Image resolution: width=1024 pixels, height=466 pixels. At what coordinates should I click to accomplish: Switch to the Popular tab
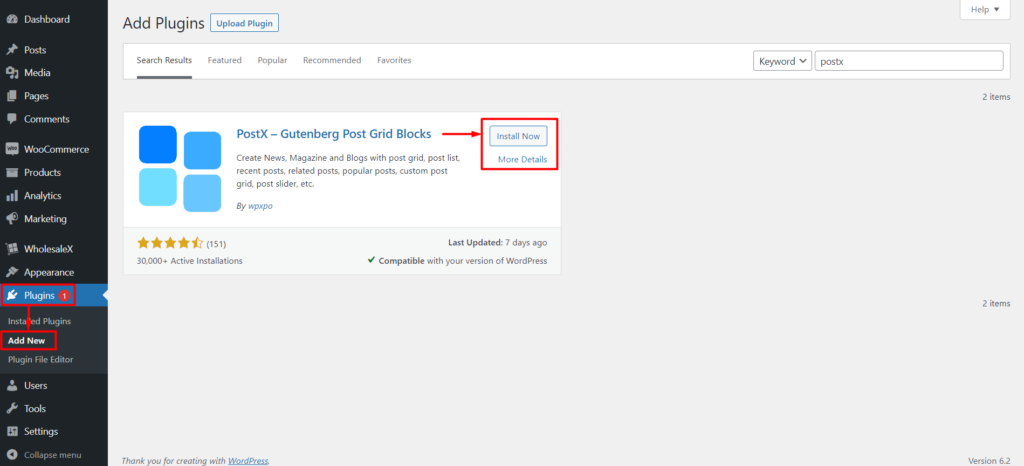(272, 60)
